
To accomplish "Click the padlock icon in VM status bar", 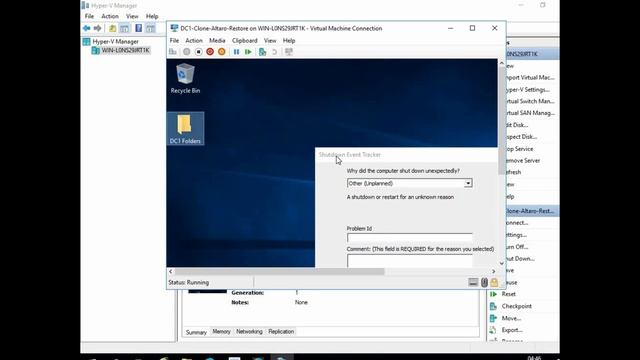I will (x=494, y=282).
